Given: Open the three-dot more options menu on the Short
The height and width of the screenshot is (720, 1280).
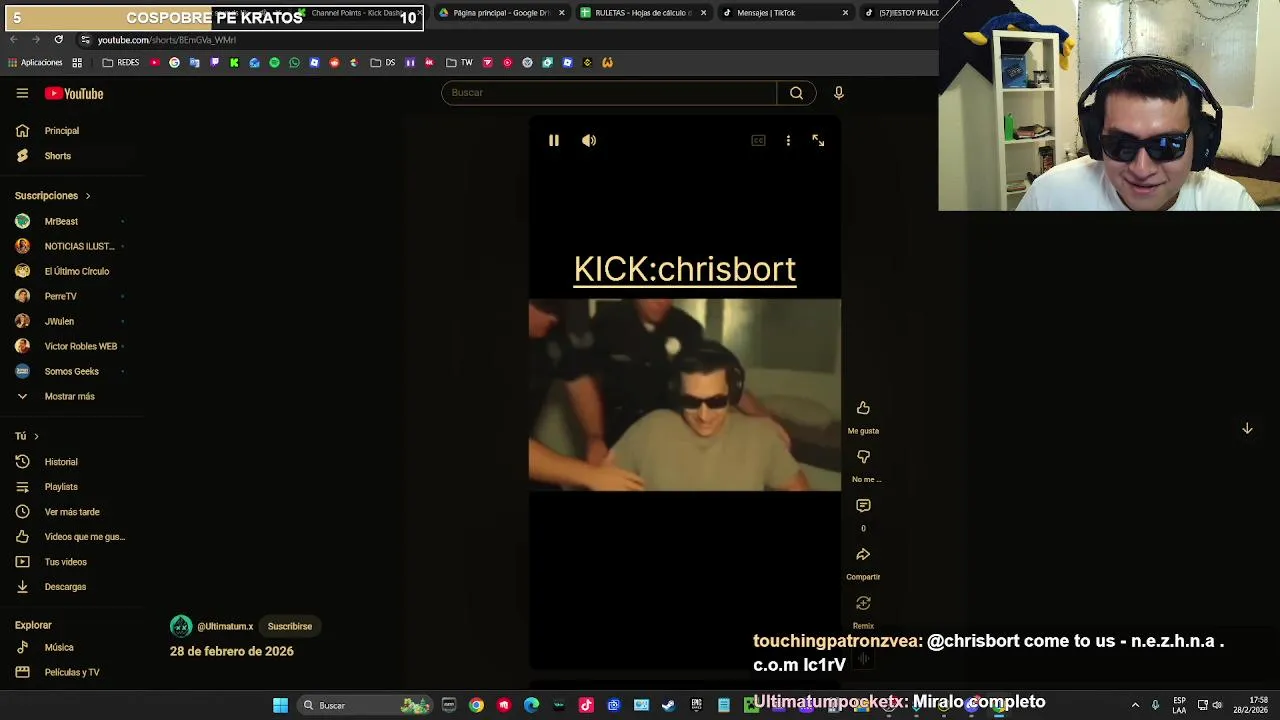Looking at the screenshot, I should (788, 141).
